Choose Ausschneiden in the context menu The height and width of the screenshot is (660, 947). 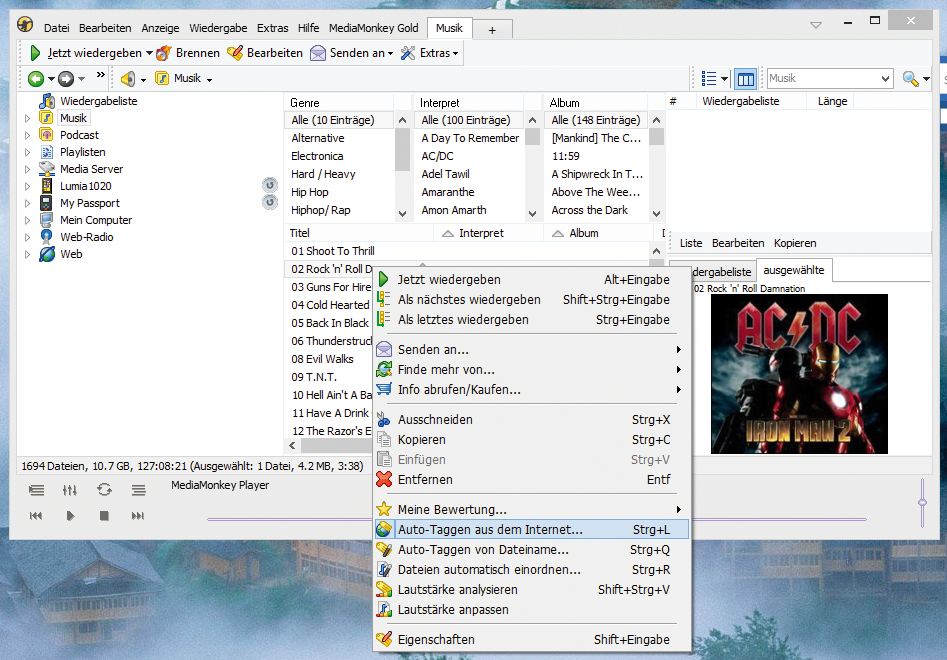point(531,420)
